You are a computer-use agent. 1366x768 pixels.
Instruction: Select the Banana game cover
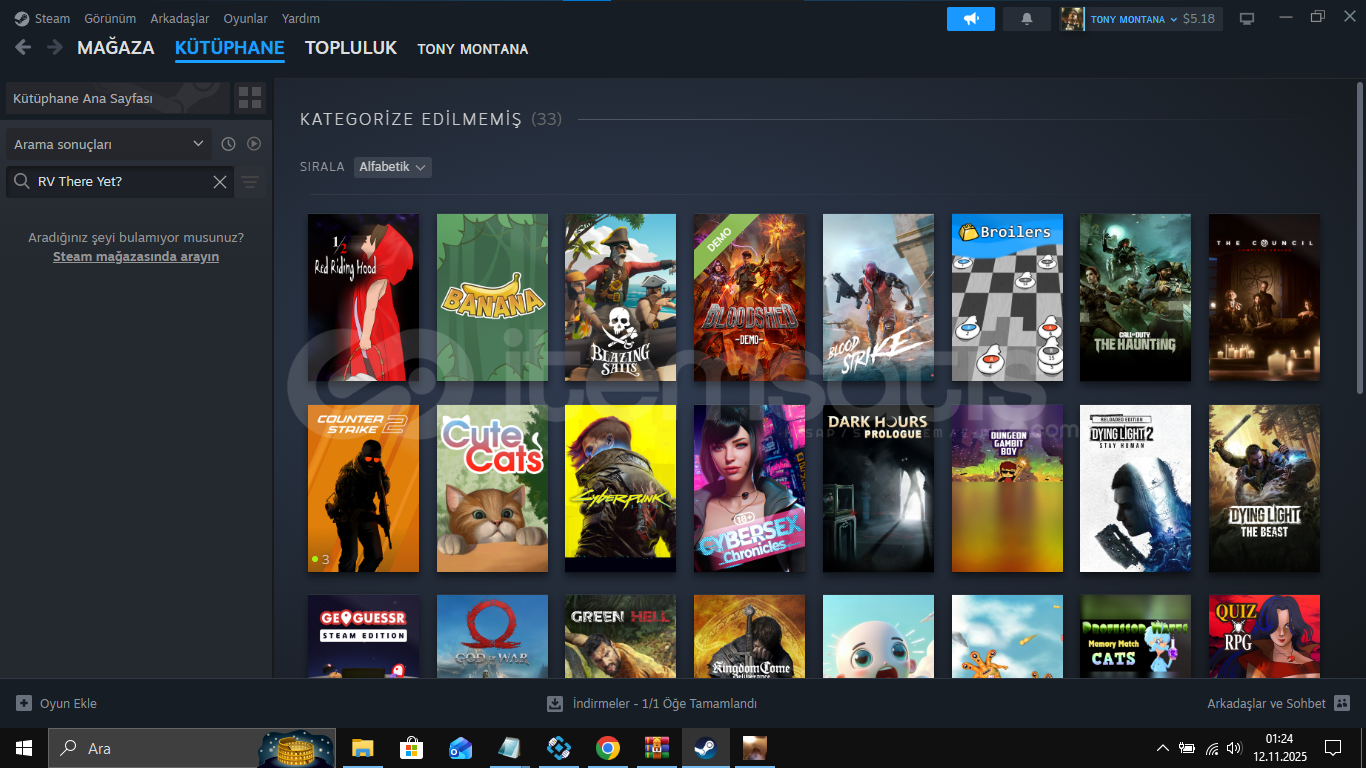pos(492,297)
